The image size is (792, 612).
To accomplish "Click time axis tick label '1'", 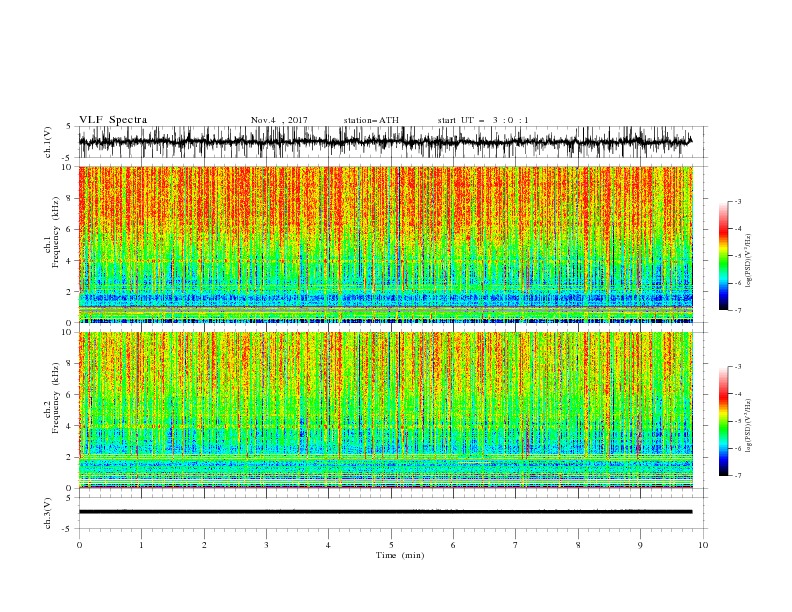I will click(x=141, y=545).
